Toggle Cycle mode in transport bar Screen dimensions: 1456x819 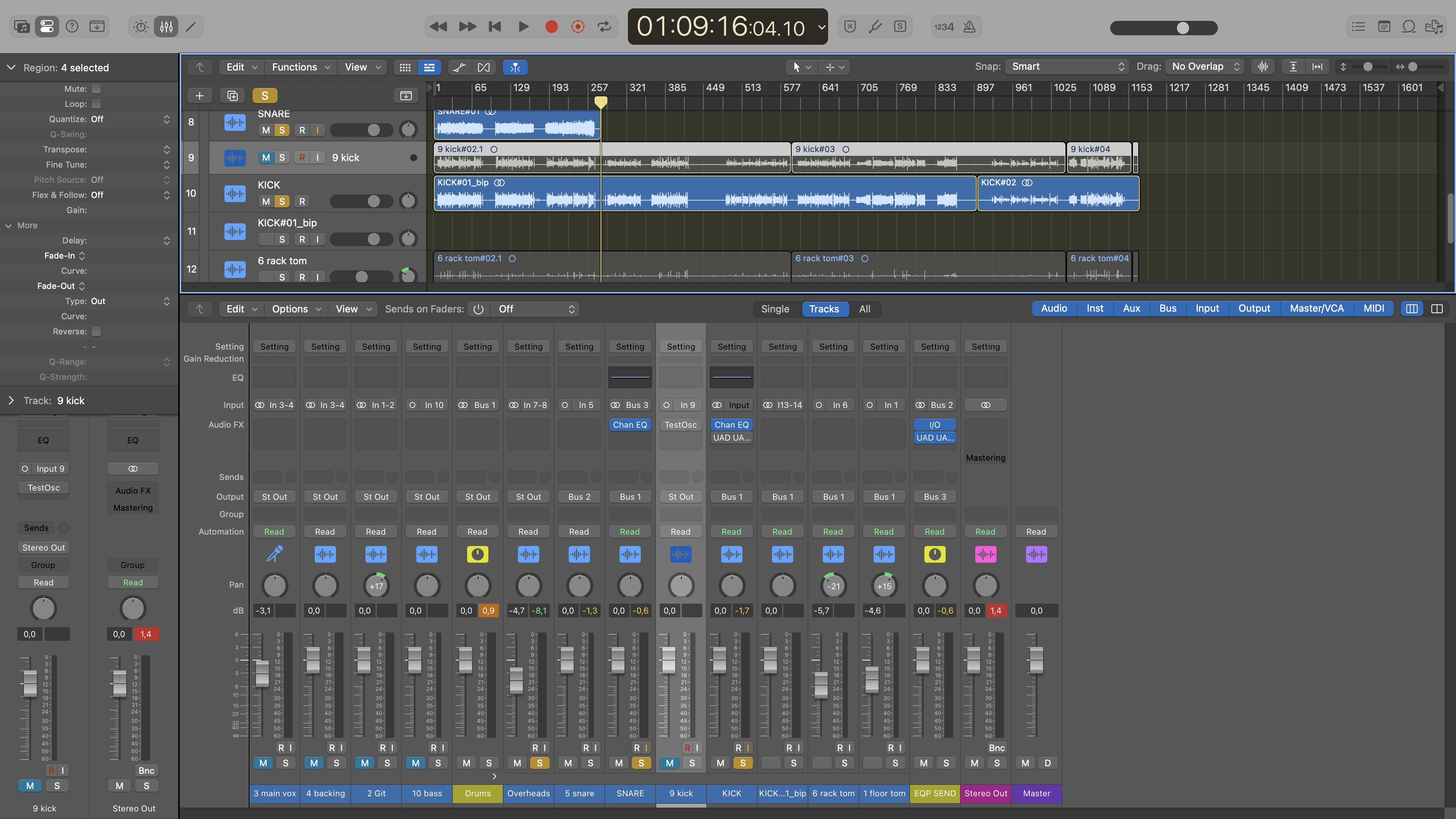click(604, 27)
